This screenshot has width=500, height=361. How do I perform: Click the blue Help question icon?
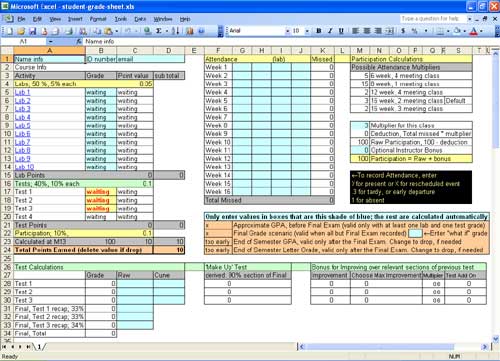click(201, 31)
